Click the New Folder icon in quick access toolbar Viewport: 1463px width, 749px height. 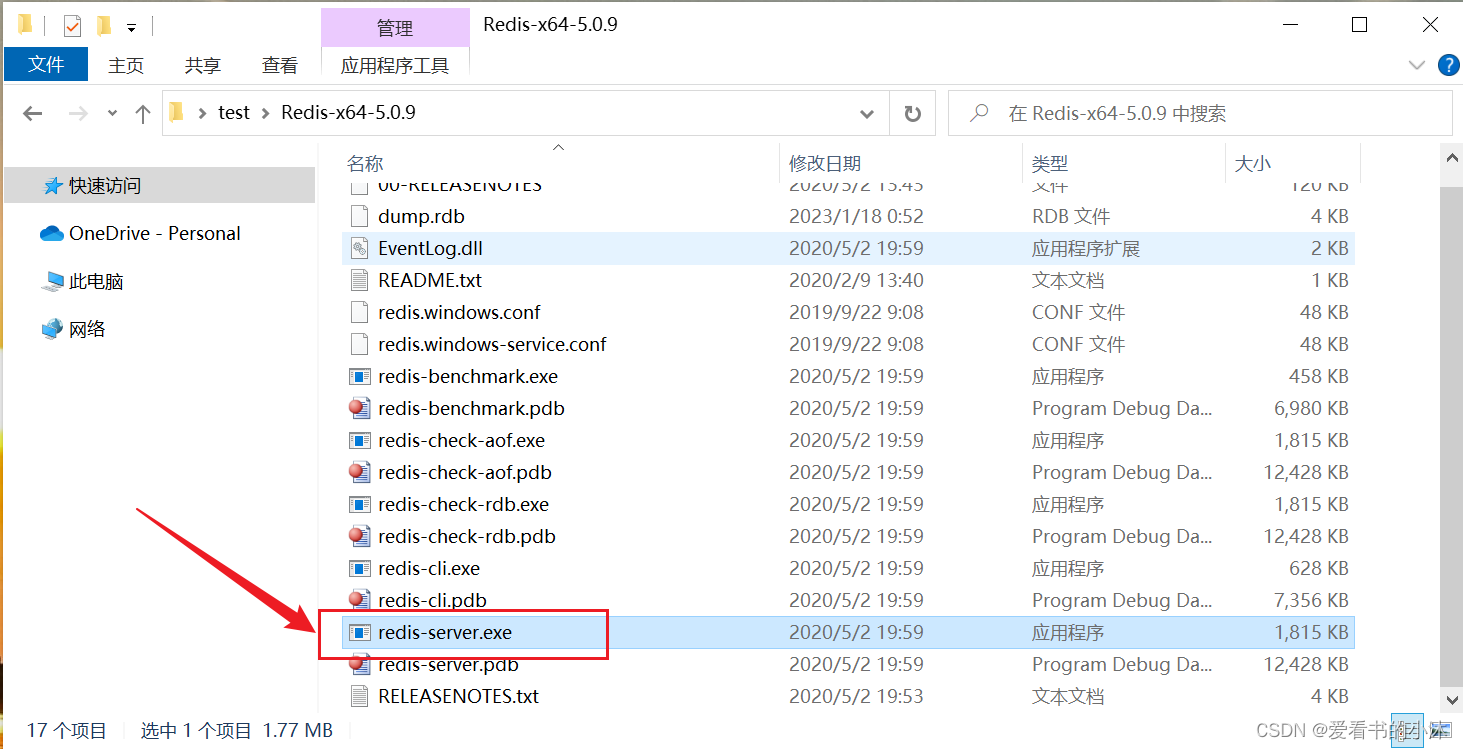point(104,25)
